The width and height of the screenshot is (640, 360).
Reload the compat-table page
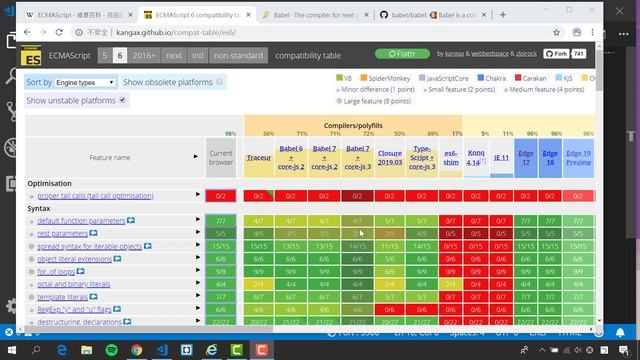[x=59, y=32]
